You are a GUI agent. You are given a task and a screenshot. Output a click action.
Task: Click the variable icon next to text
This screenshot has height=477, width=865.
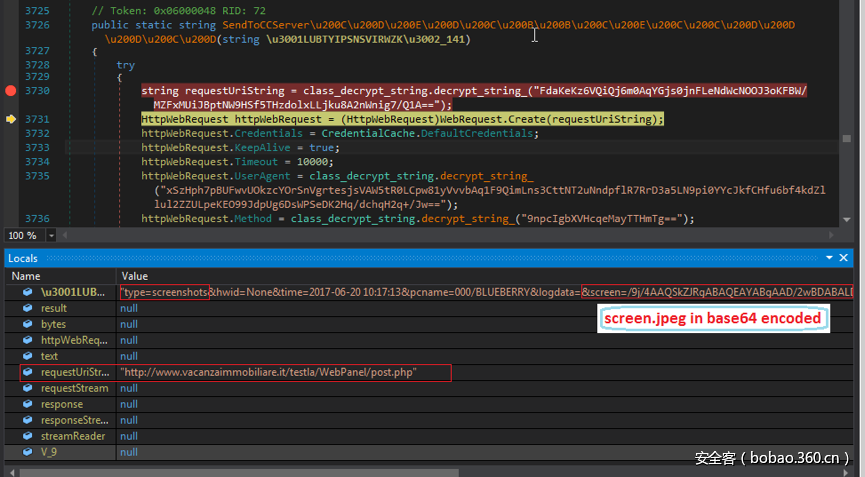click(30, 356)
